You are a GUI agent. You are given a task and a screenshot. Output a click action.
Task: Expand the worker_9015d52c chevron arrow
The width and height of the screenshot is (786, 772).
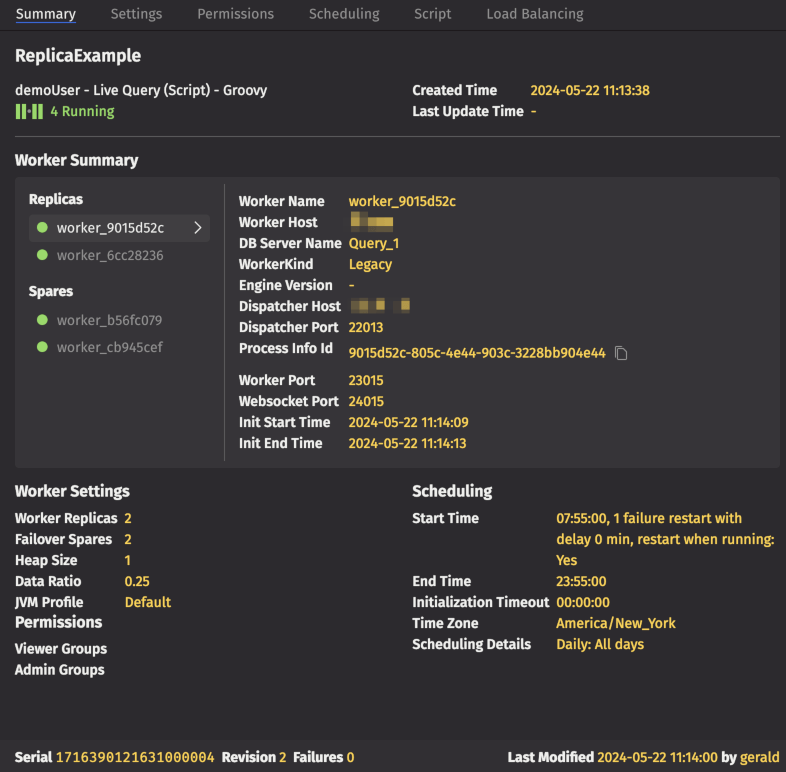click(198, 228)
